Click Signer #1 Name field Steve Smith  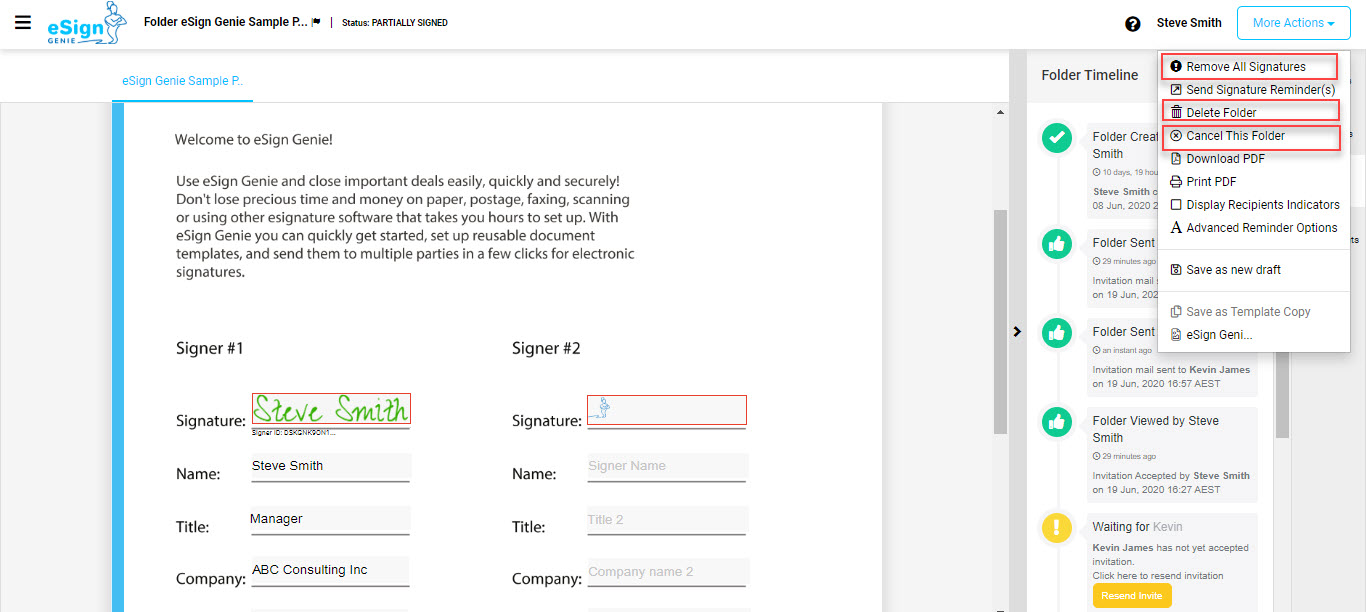click(330, 467)
